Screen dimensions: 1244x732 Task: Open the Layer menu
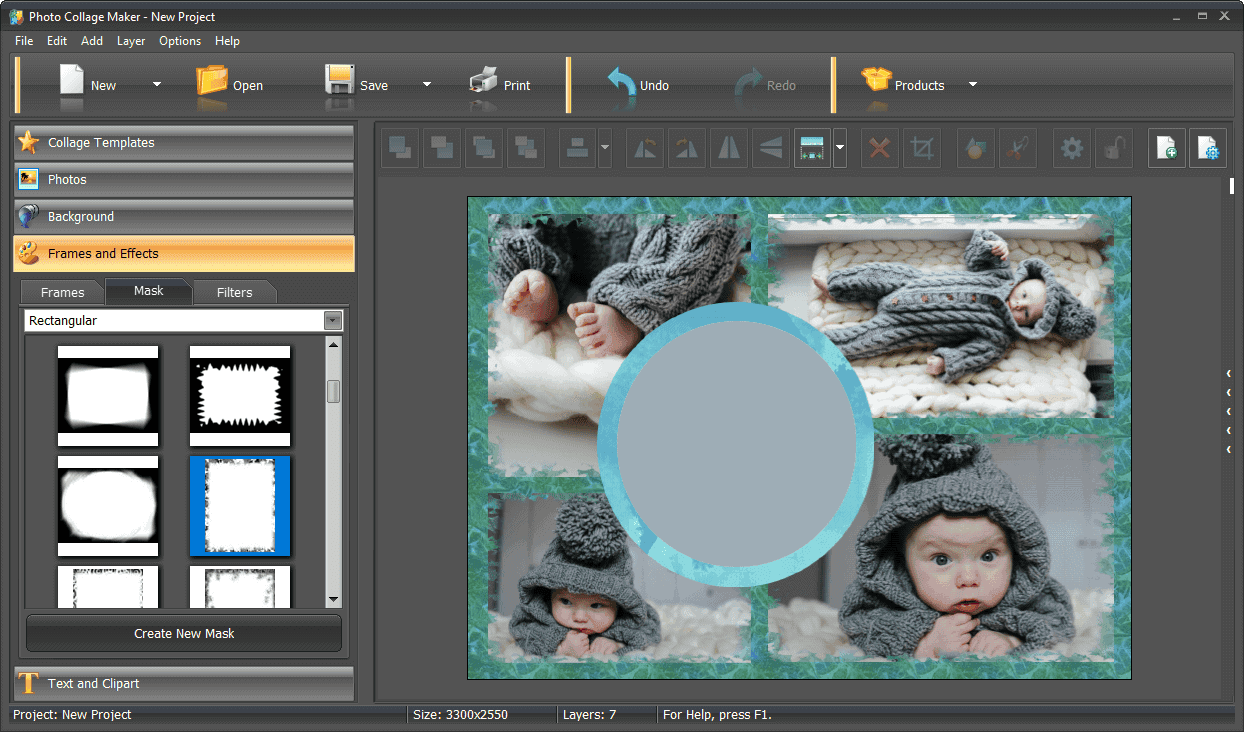[130, 41]
